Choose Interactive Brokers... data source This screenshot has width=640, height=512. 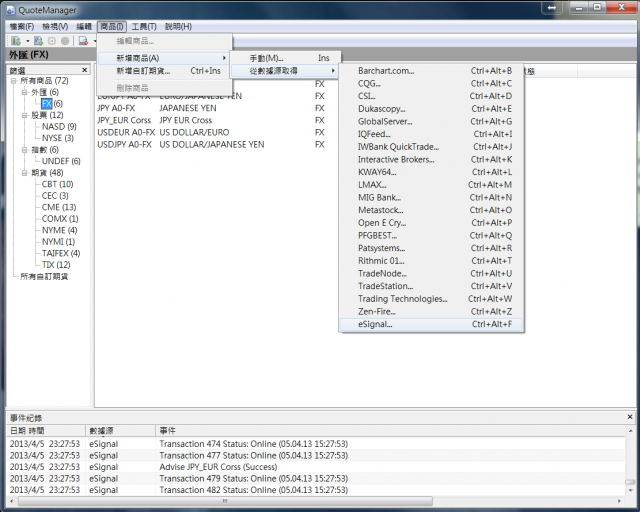[x=431, y=159]
